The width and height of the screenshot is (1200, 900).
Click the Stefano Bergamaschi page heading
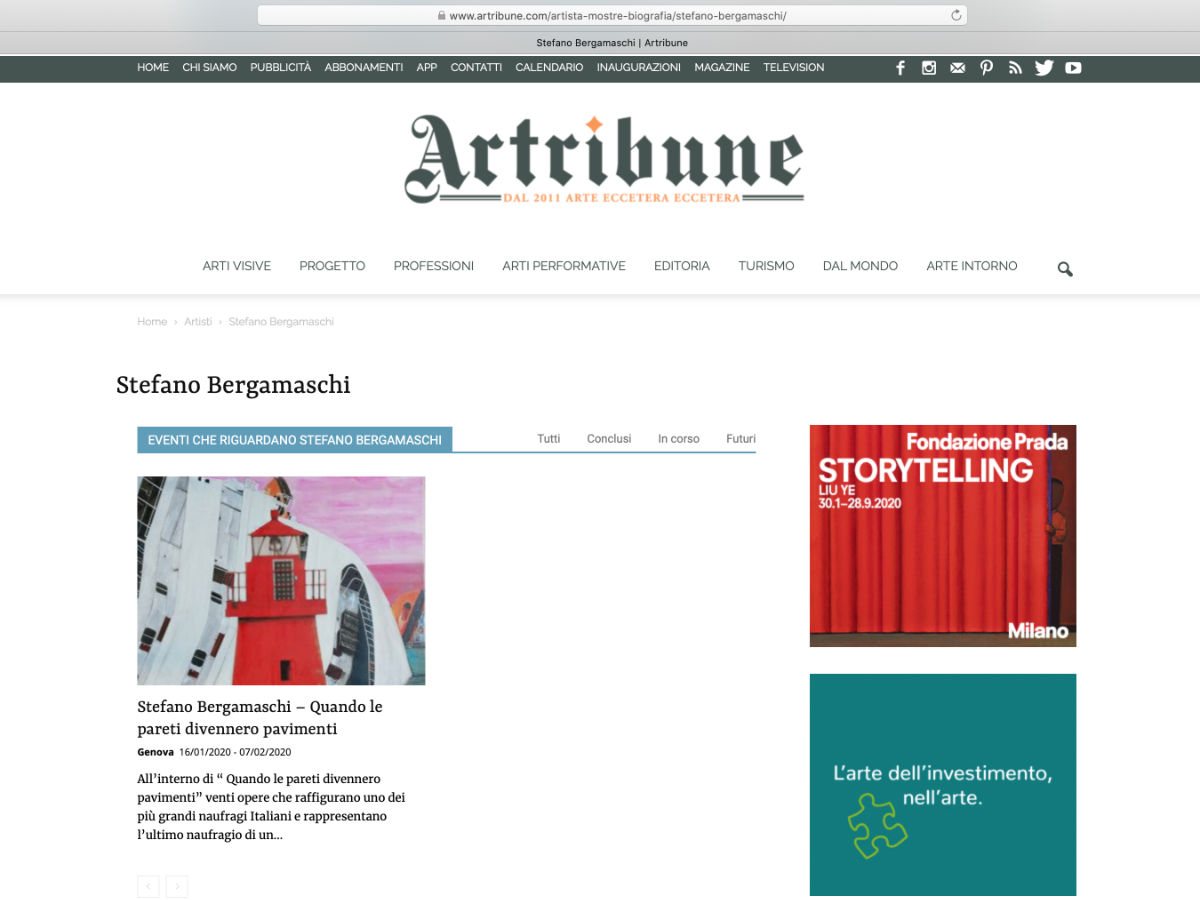(x=233, y=385)
